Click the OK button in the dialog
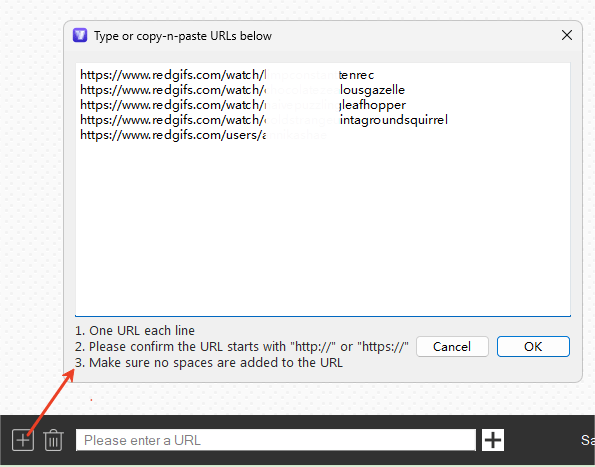The width and height of the screenshot is (595, 467). click(x=533, y=346)
